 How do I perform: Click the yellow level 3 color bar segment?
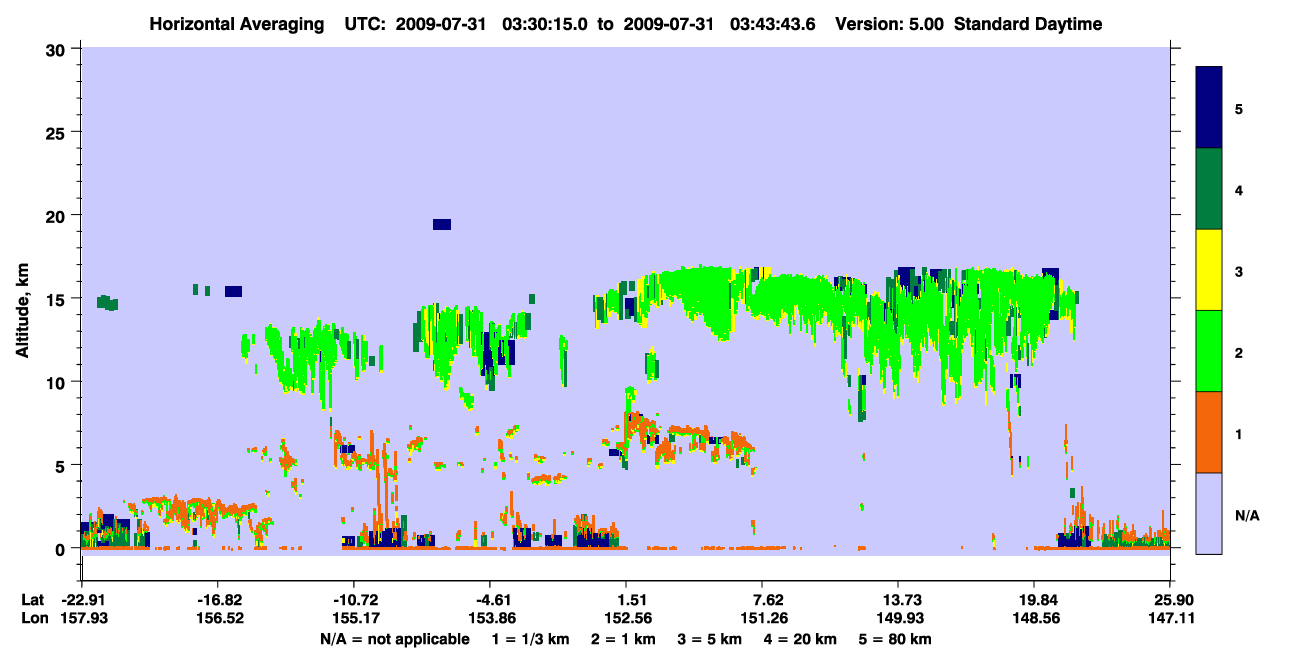point(1209,270)
